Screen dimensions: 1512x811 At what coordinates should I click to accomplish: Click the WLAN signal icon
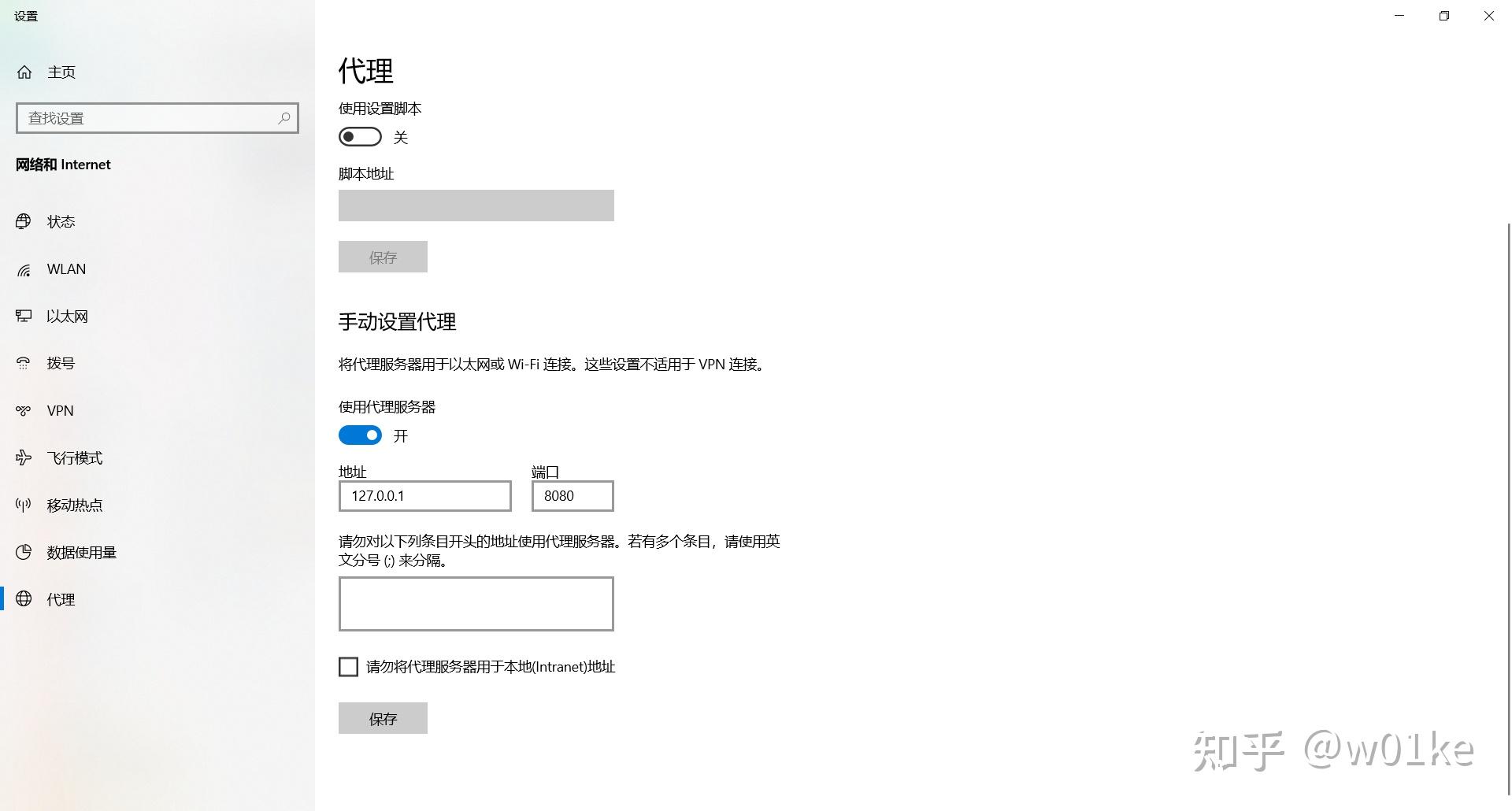point(24,269)
